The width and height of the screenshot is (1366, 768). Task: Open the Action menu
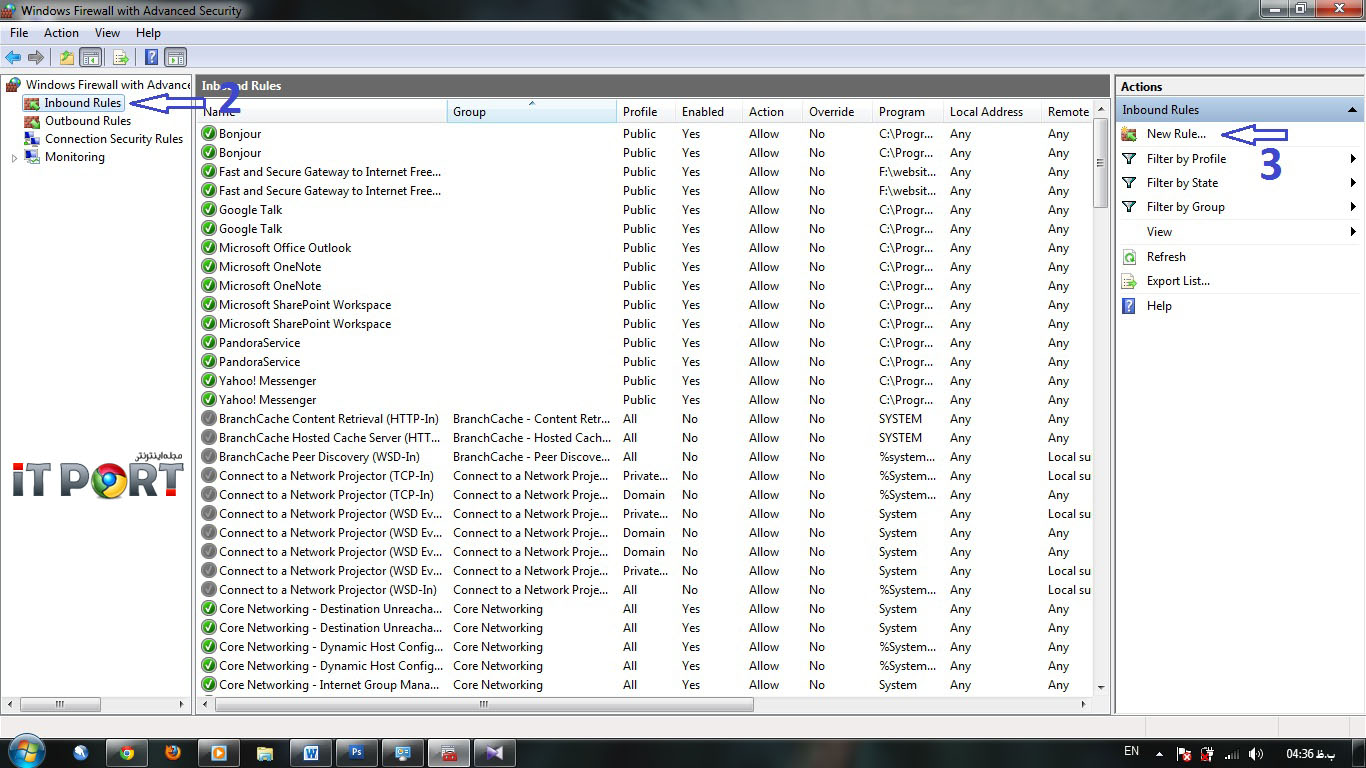61,33
